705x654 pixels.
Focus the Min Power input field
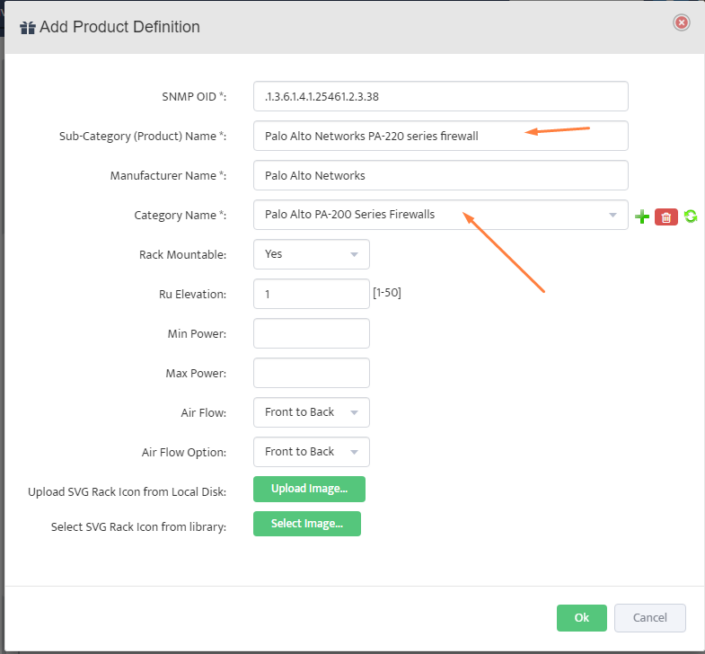[x=311, y=333]
